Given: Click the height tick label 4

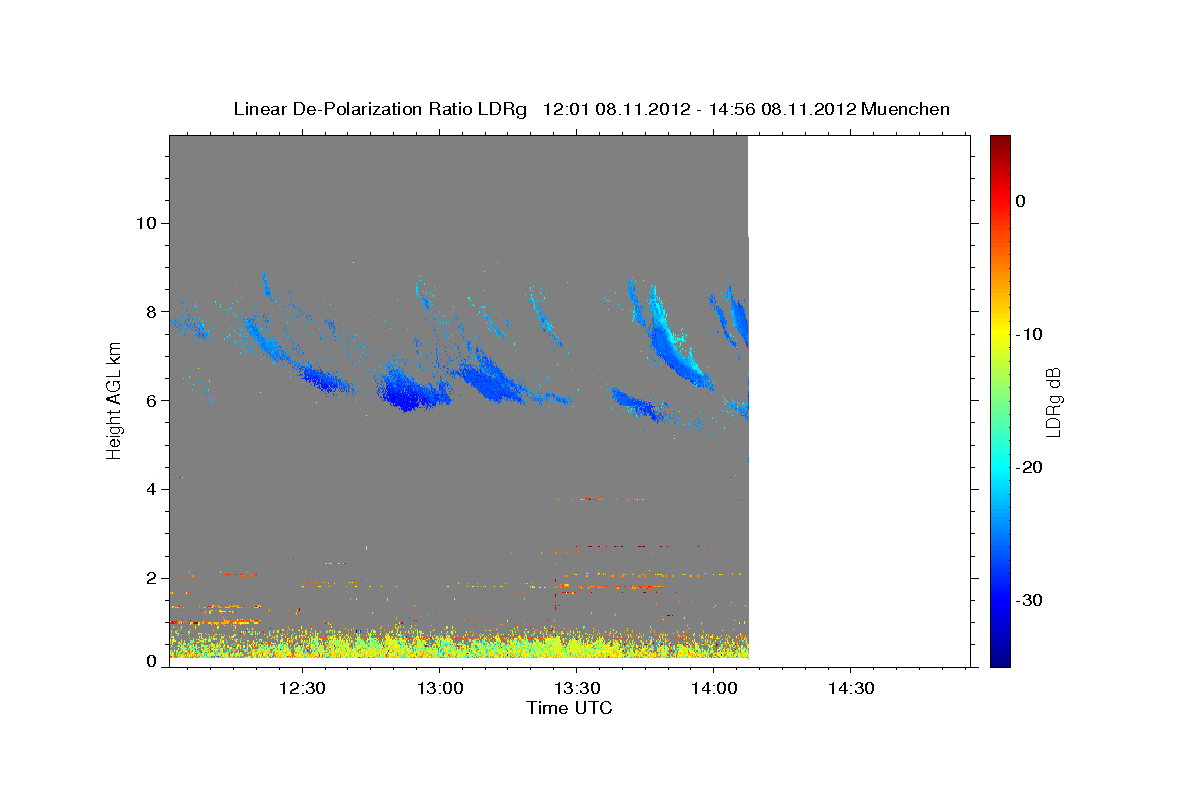Looking at the screenshot, I should pyautogui.click(x=151, y=489).
